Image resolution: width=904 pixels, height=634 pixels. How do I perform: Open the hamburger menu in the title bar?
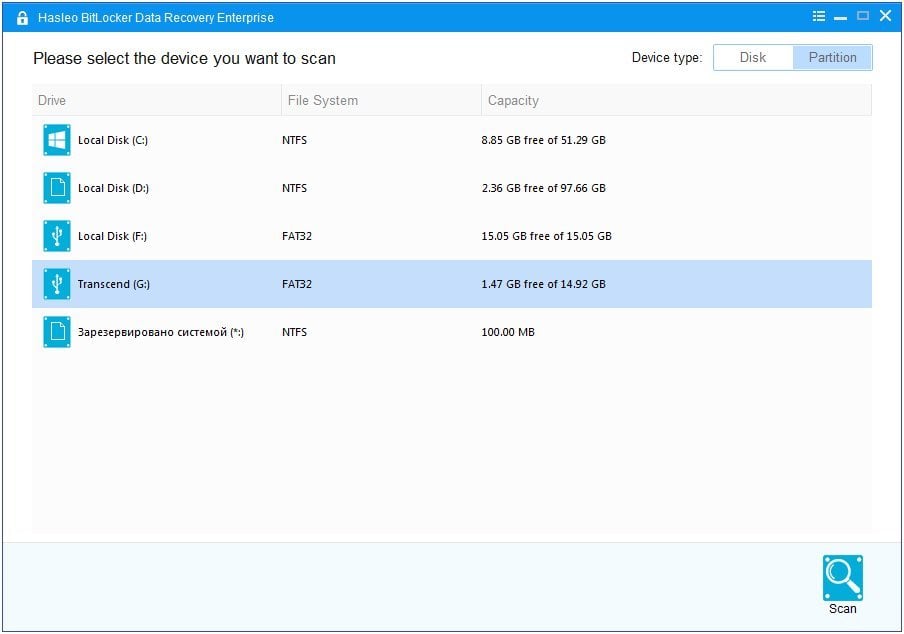818,15
